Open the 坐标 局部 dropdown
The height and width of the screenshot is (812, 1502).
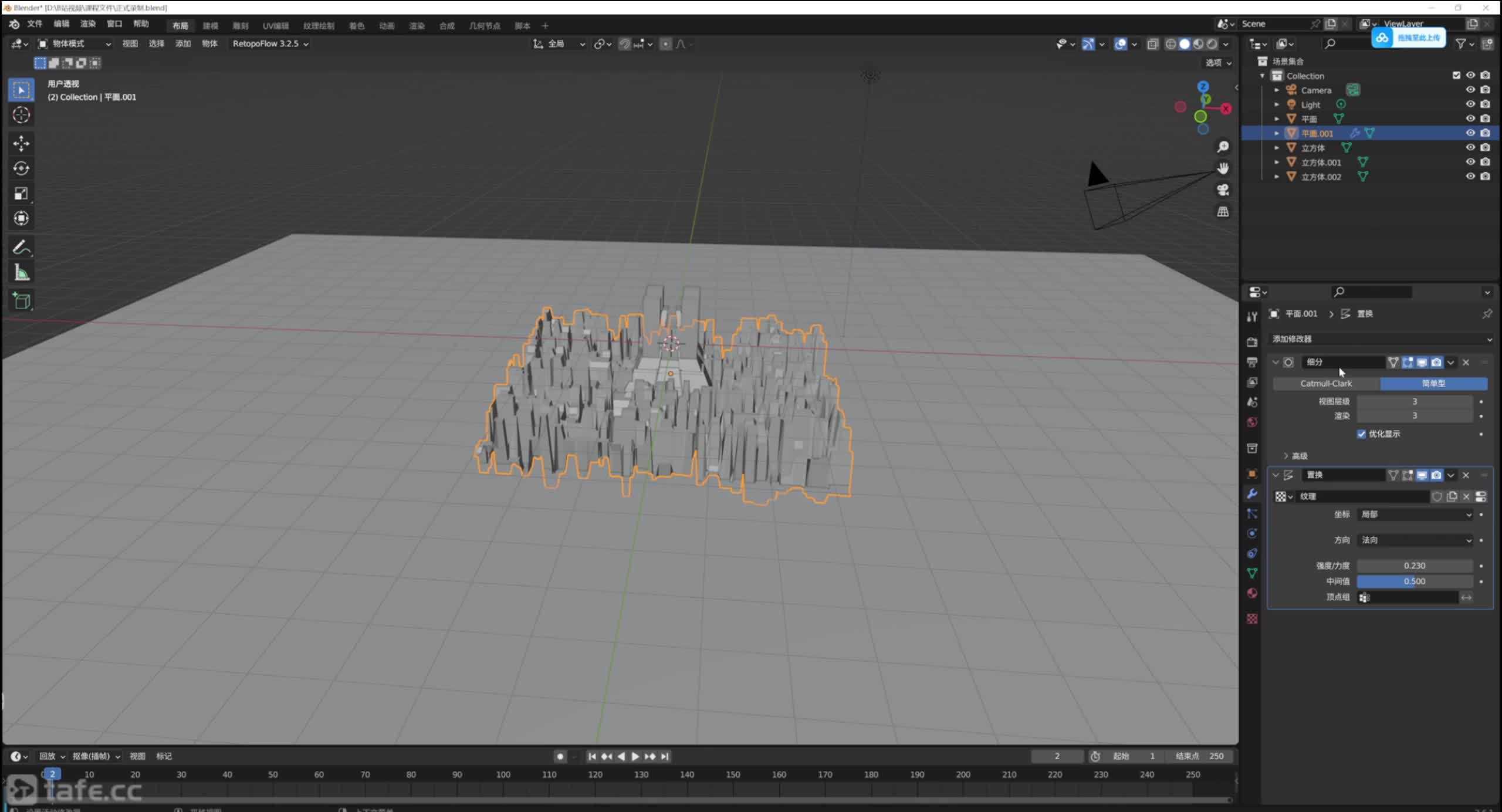click(1415, 515)
